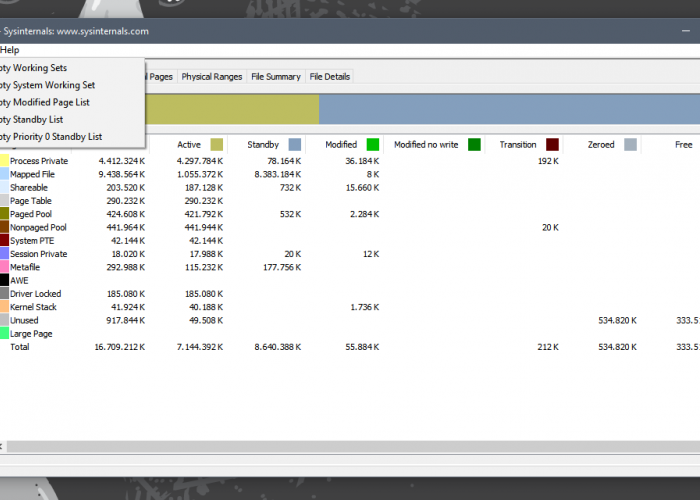The image size is (700, 500).
Task: Click the horizontal scrollbar track
Action: pos(353,446)
